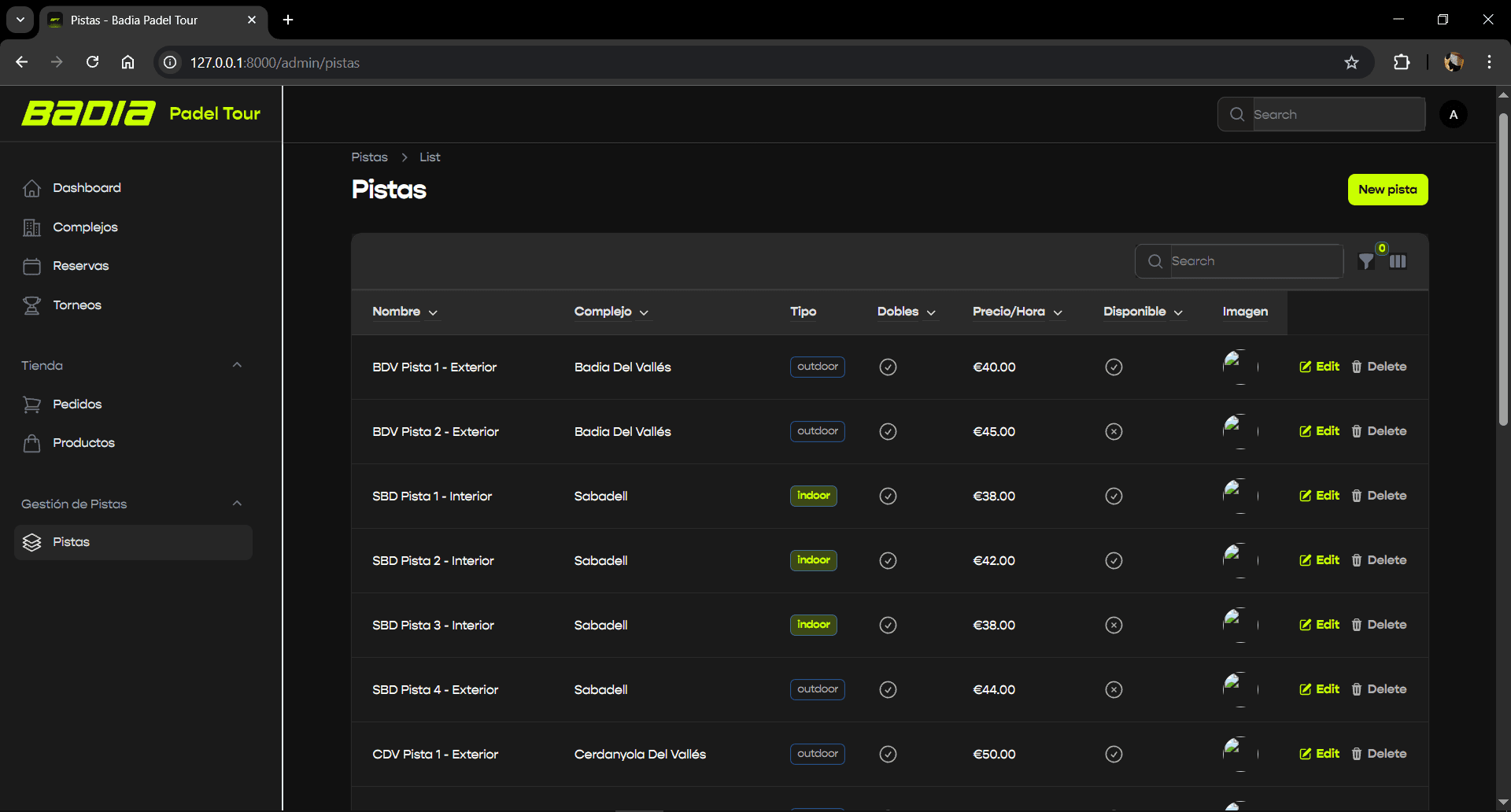
Task: Click image thumbnail of CDV Pista 1
Action: [x=1239, y=754]
